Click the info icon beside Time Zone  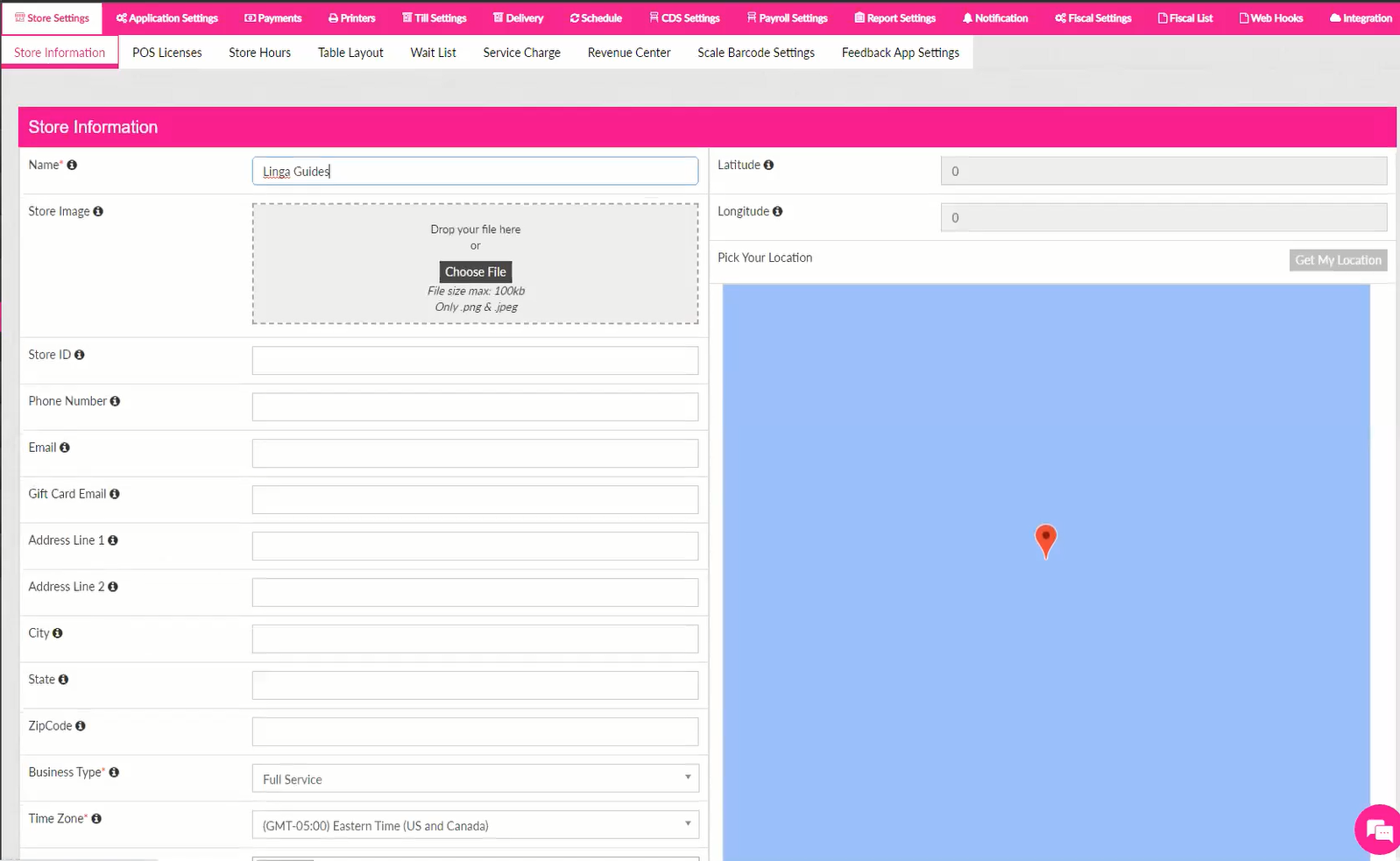tap(96, 819)
